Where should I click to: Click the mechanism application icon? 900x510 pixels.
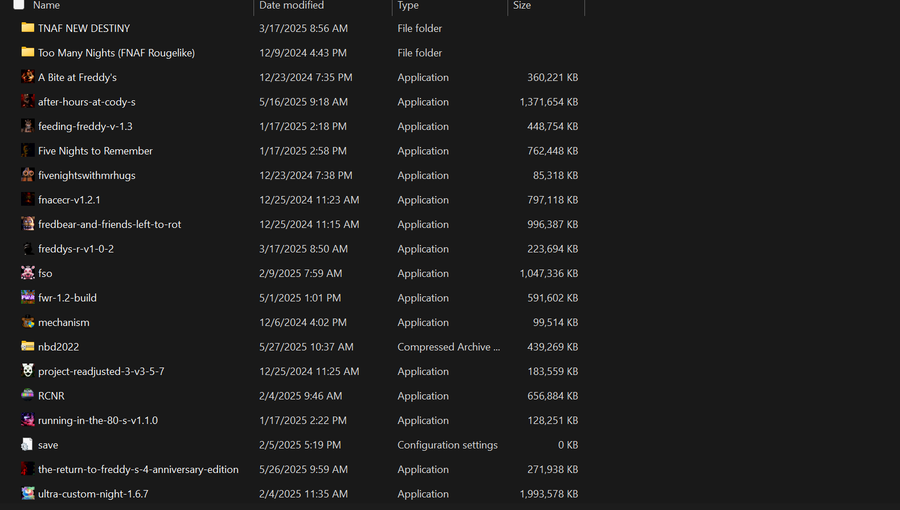click(x=28, y=322)
